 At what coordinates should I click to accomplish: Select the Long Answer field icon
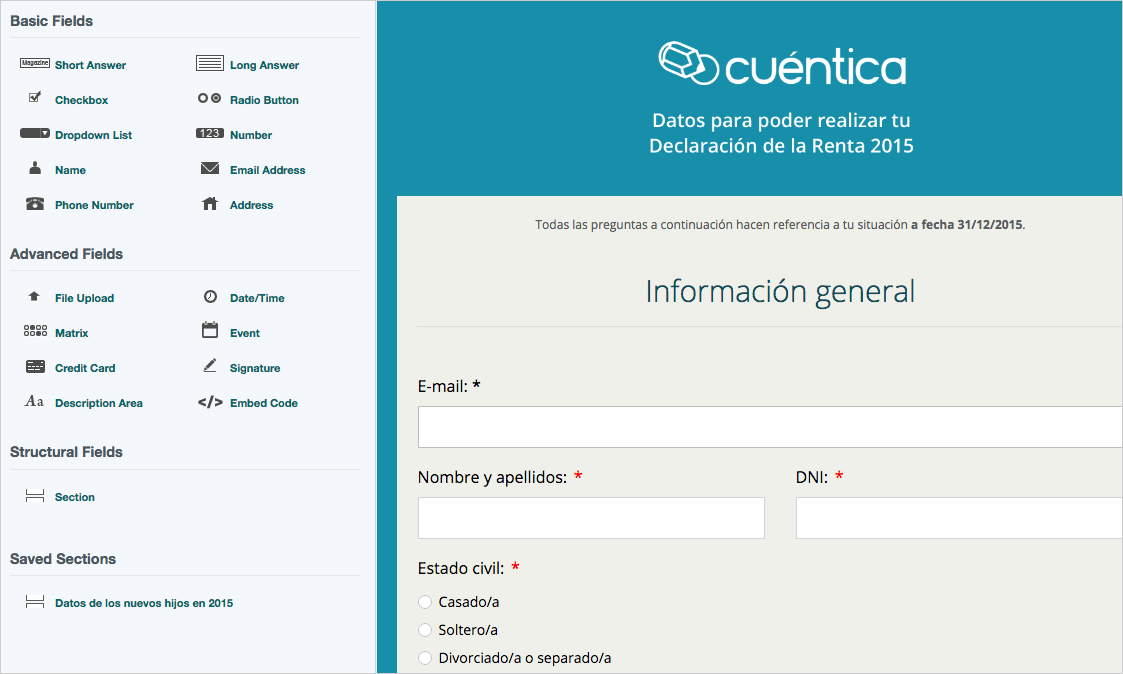click(x=210, y=64)
